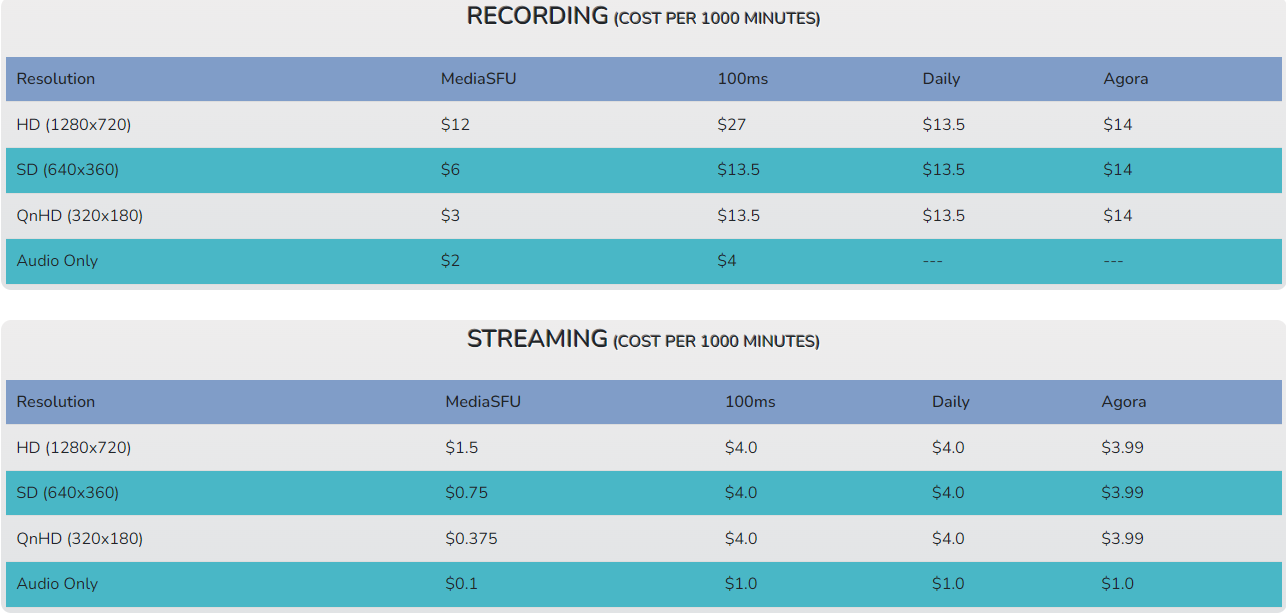1286x616 pixels.
Task: Click SD (640x360) row label in Streaming table
Action: pos(67,493)
